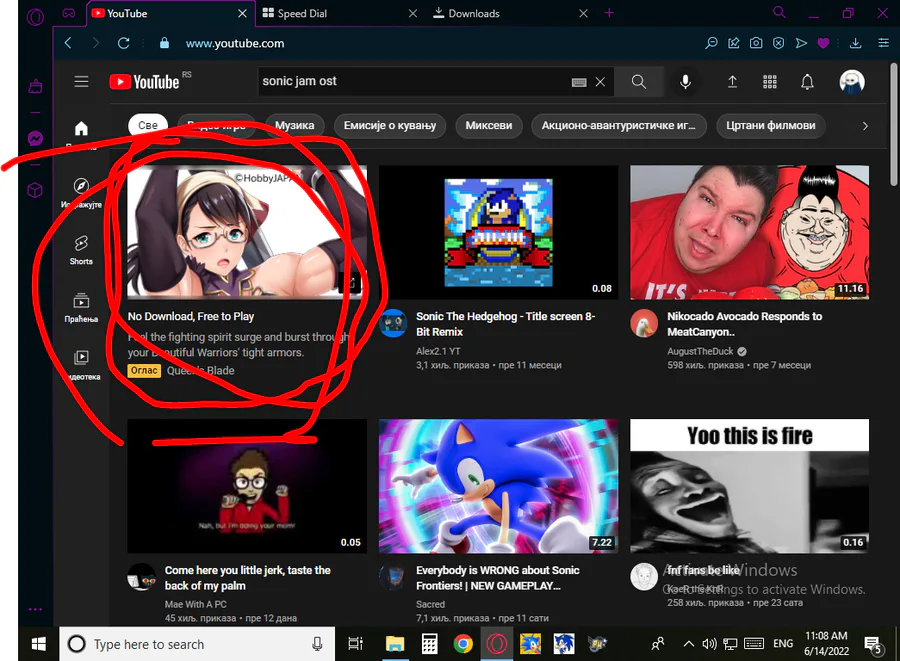Open Sonic Title screen 8-Bit Remix thumbnail
Image resolution: width=900 pixels, height=661 pixels.
(x=498, y=232)
